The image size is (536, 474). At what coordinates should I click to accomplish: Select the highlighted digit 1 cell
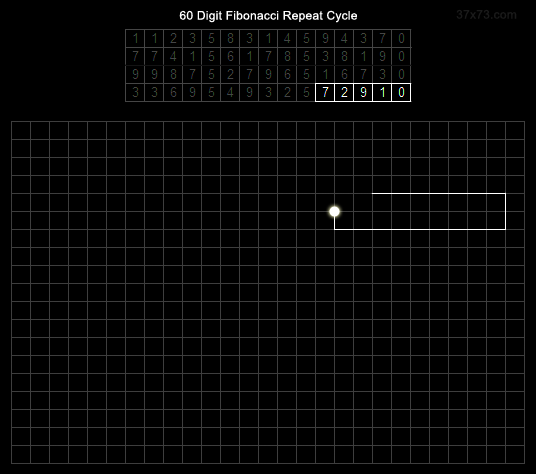(x=382, y=92)
